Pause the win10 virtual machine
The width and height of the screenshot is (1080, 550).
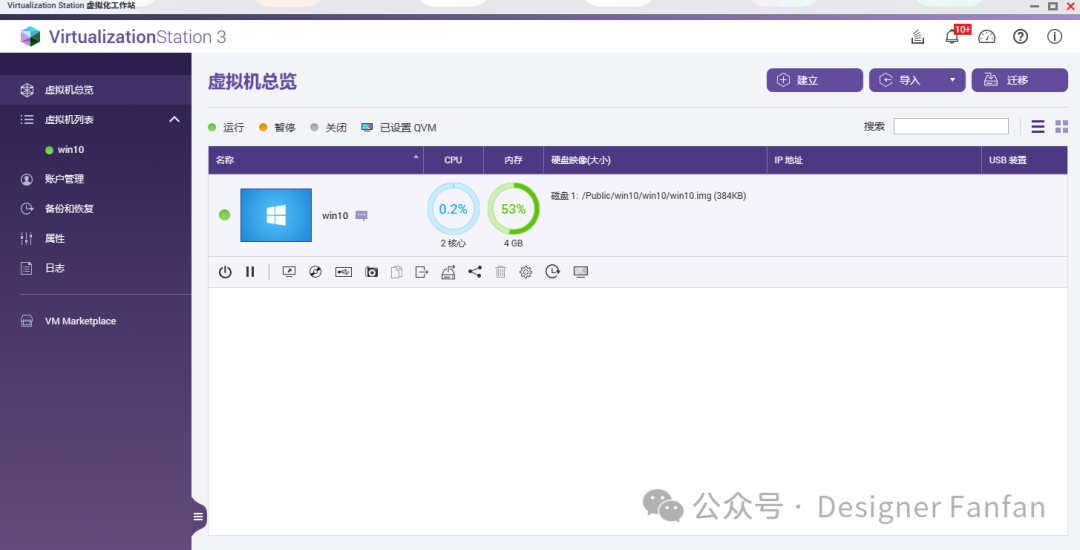pyautogui.click(x=250, y=272)
